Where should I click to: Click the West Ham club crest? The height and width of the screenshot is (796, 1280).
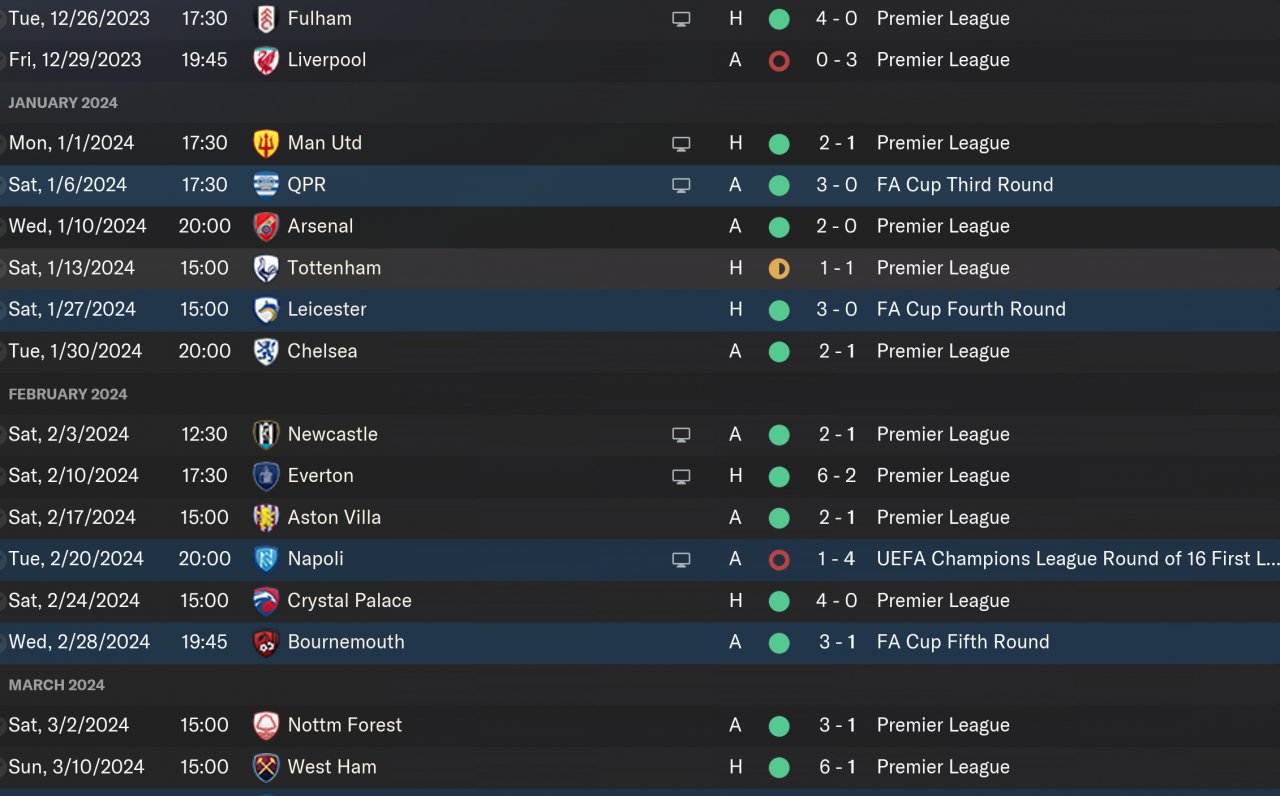266,767
